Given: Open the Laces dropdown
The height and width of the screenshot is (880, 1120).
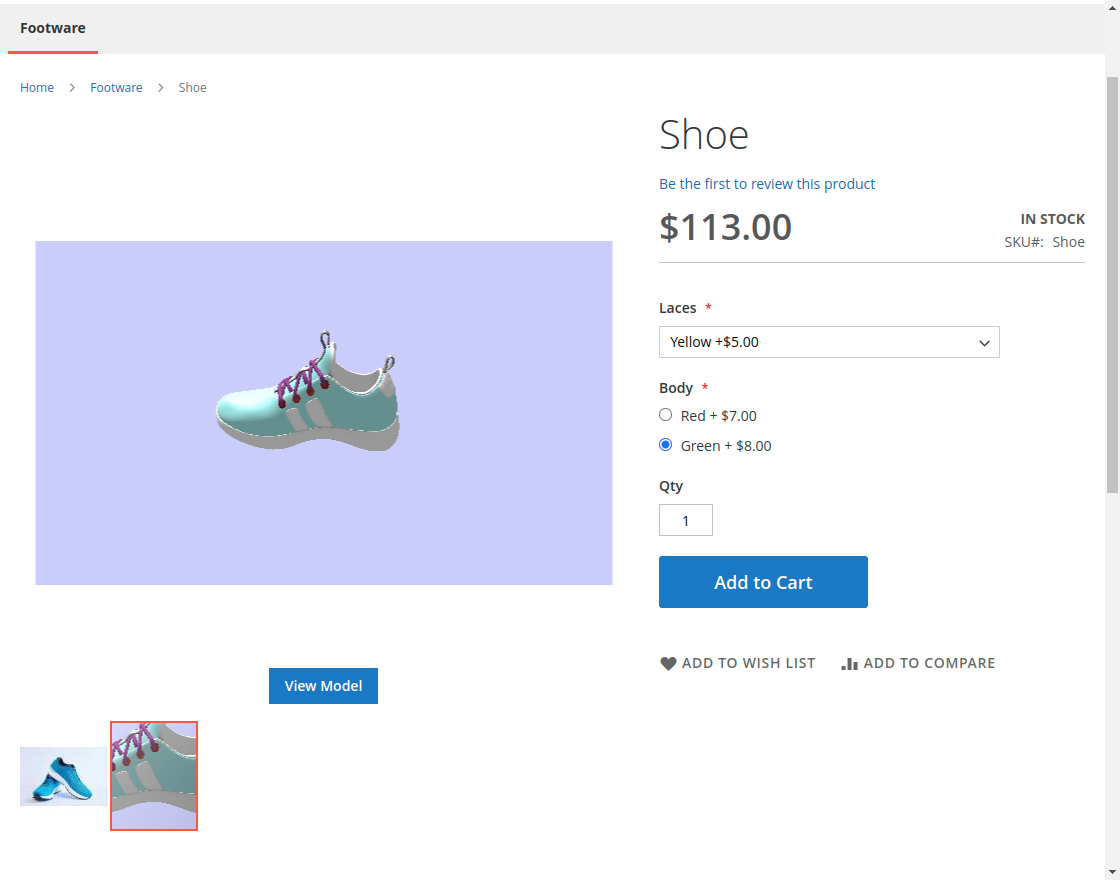Looking at the screenshot, I should pyautogui.click(x=829, y=342).
